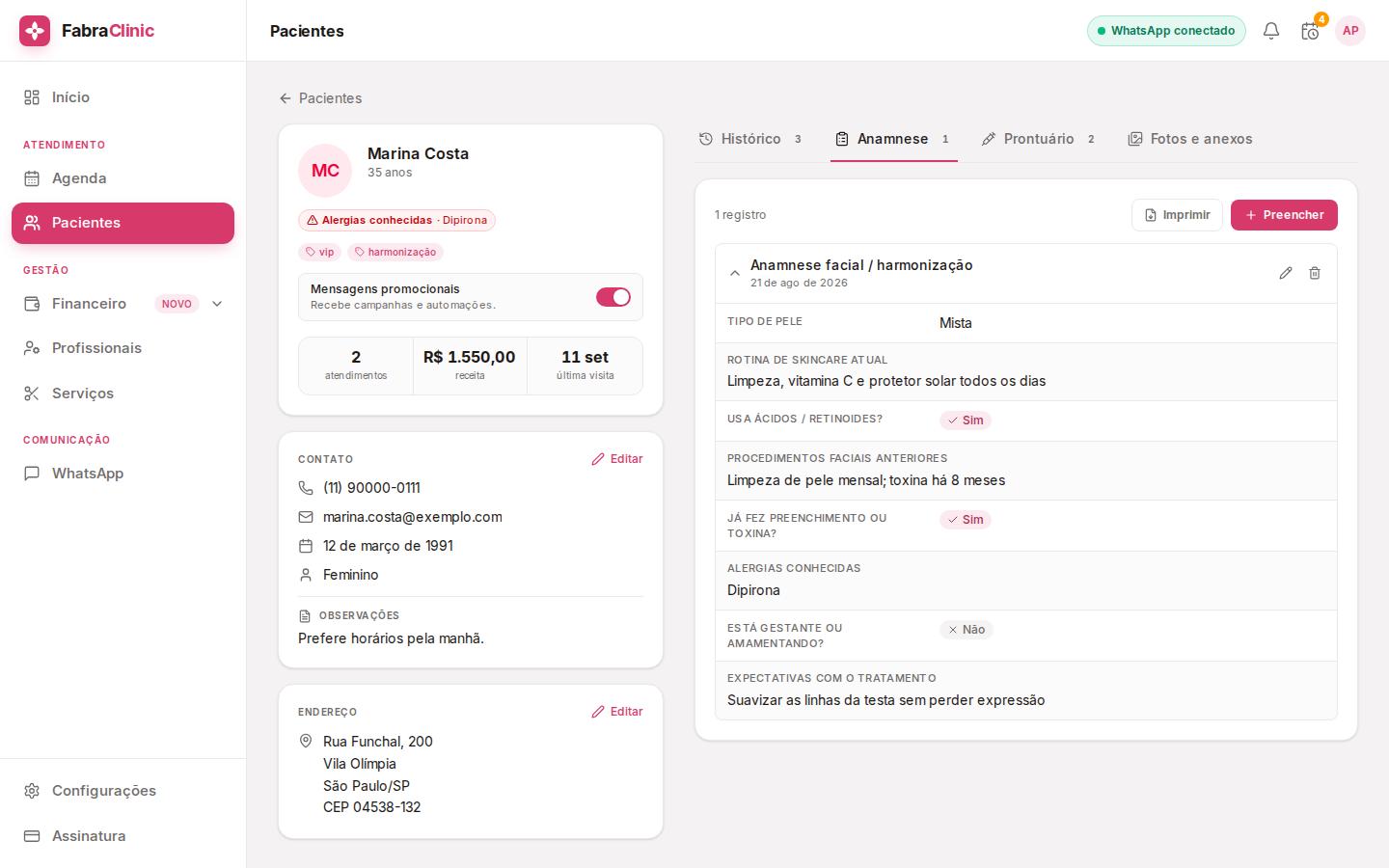Viewport: 1389px width, 868px height.
Task: Edit the Endereço section
Action: pyautogui.click(x=617, y=712)
